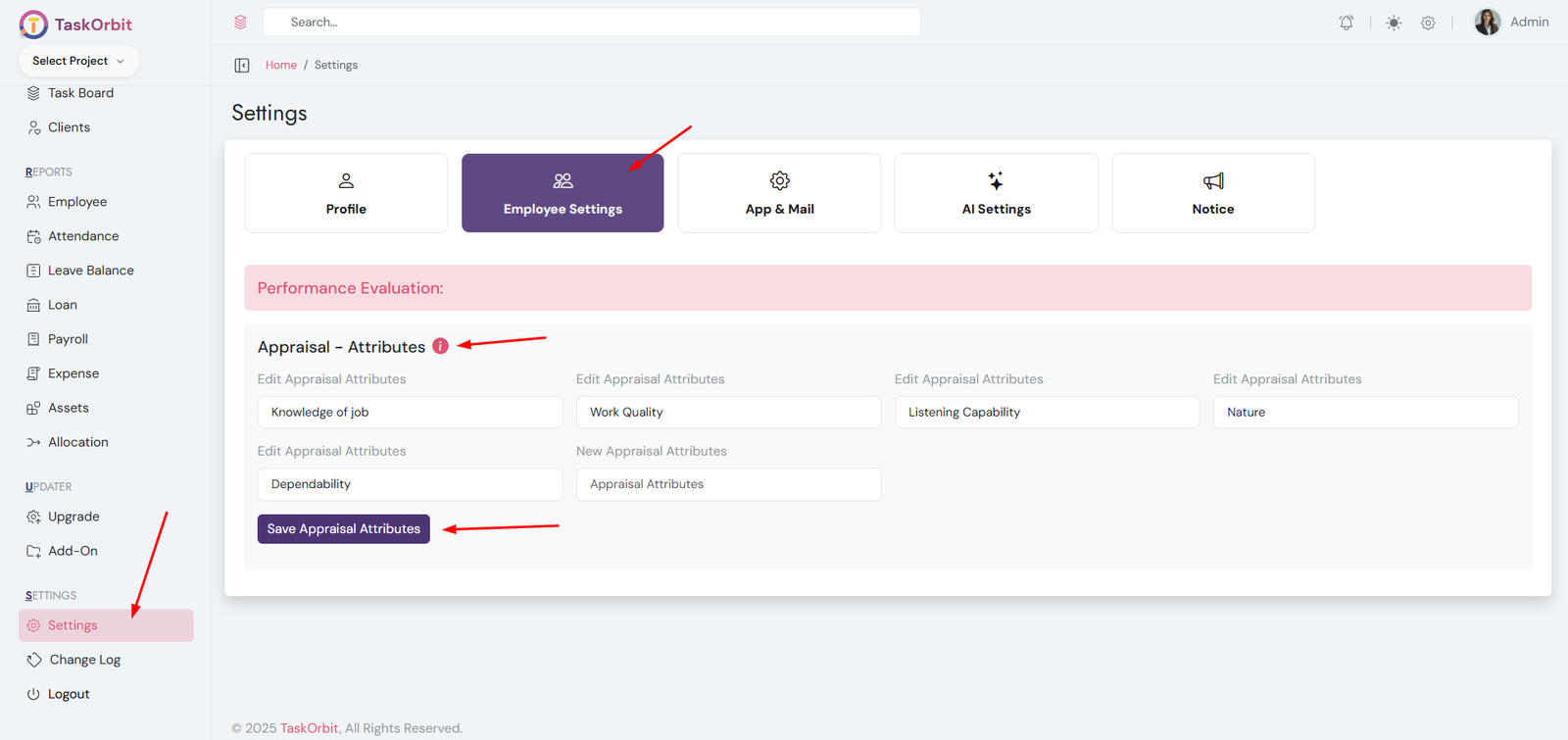Click the Home breadcrumb link
1568x740 pixels.
pos(280,65)
